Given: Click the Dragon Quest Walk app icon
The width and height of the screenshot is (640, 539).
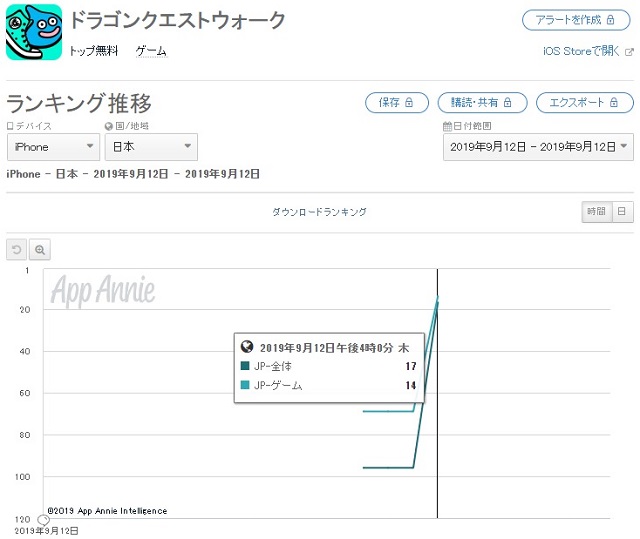Looking at the screenshot, I should (34, 32).
